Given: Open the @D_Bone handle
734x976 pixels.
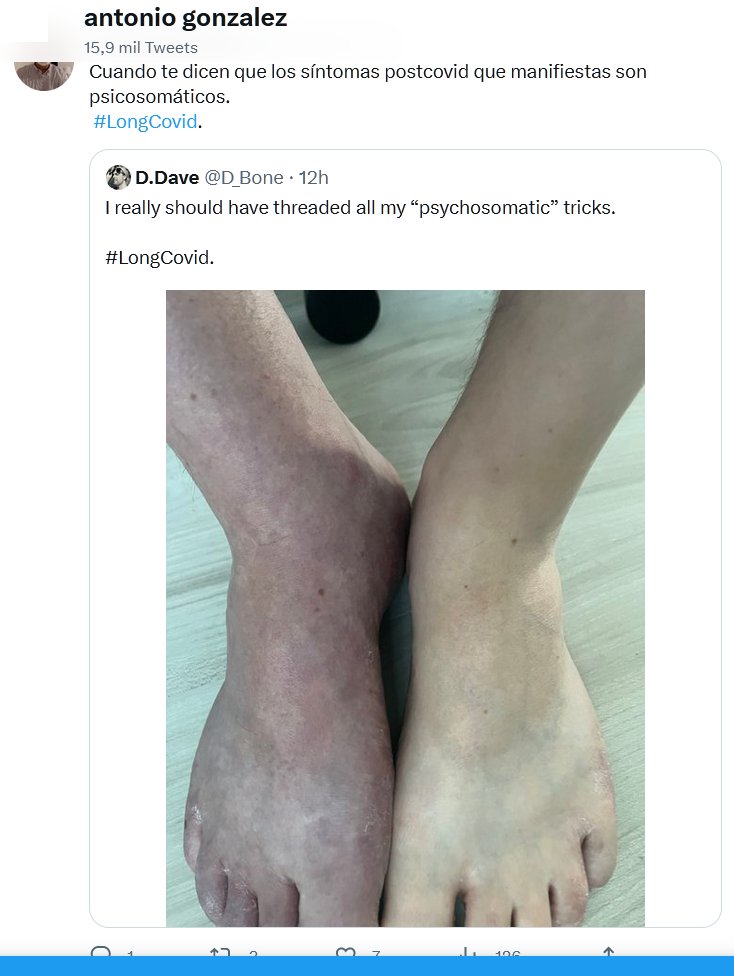Looking at the screenshot, I should (244, 178).
